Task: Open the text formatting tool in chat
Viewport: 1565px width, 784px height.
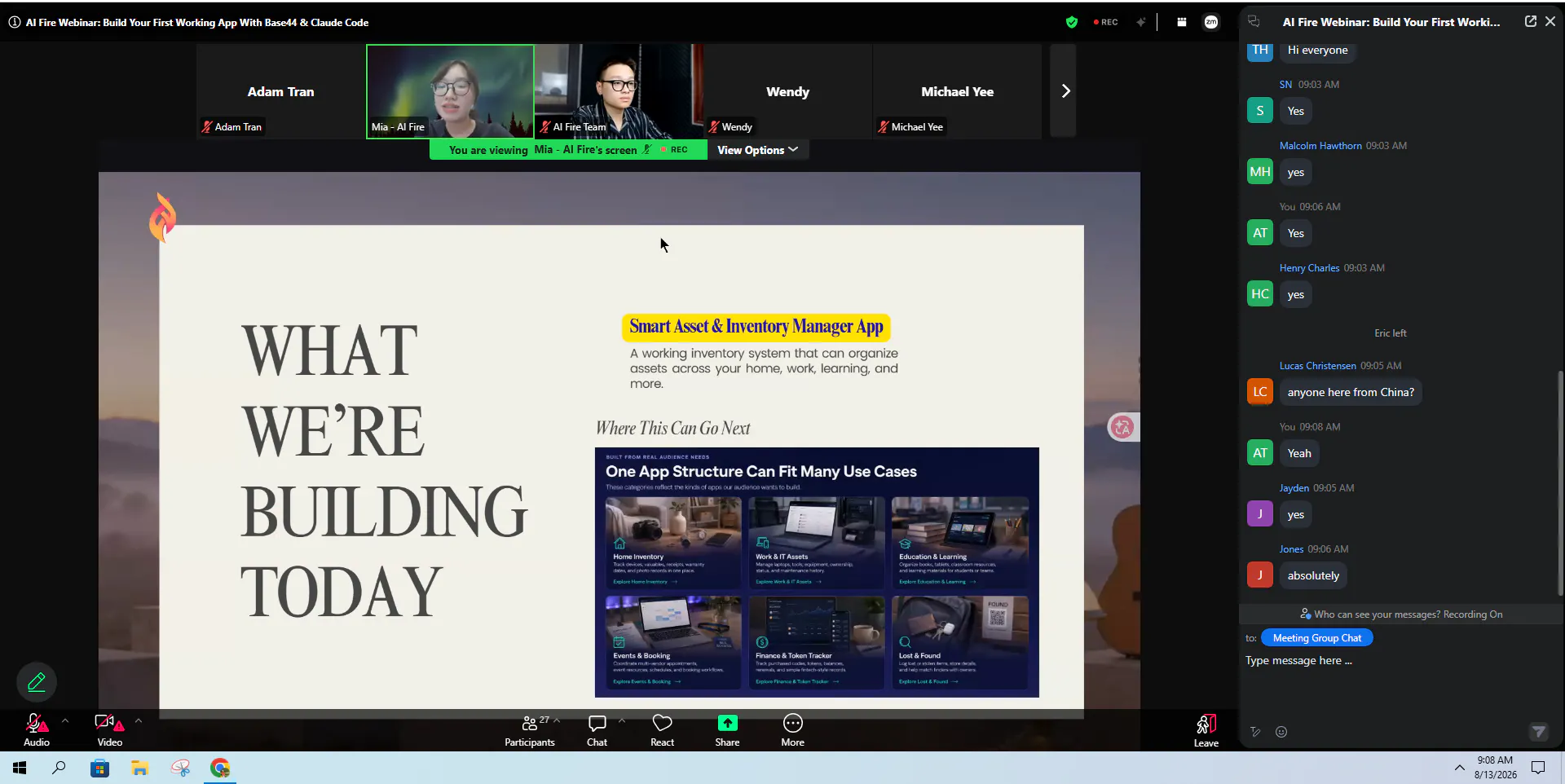Action: click(1255, 732)
